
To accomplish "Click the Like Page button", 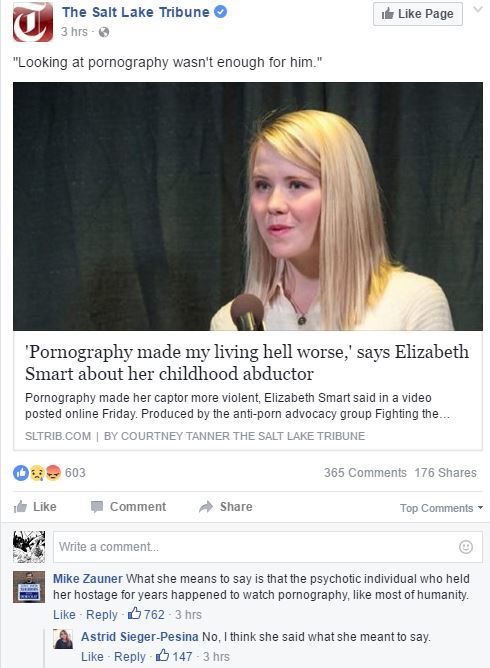I will (418, 14).
